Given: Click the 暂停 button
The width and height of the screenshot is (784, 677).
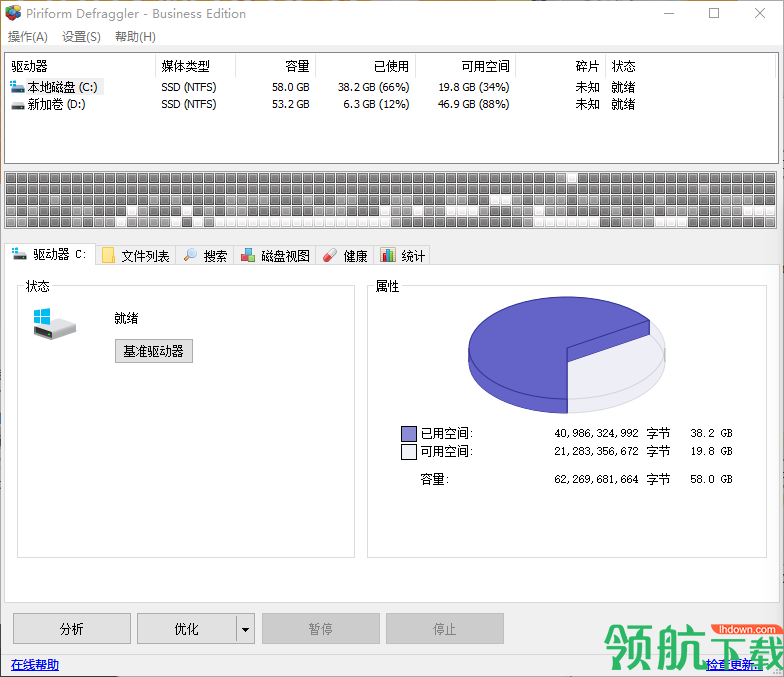Looking at the screenshot, I should click(320, 628).
